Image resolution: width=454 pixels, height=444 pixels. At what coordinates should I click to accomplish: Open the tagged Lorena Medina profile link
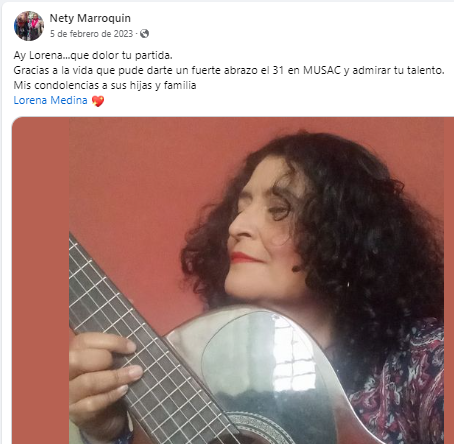(50, 100)
